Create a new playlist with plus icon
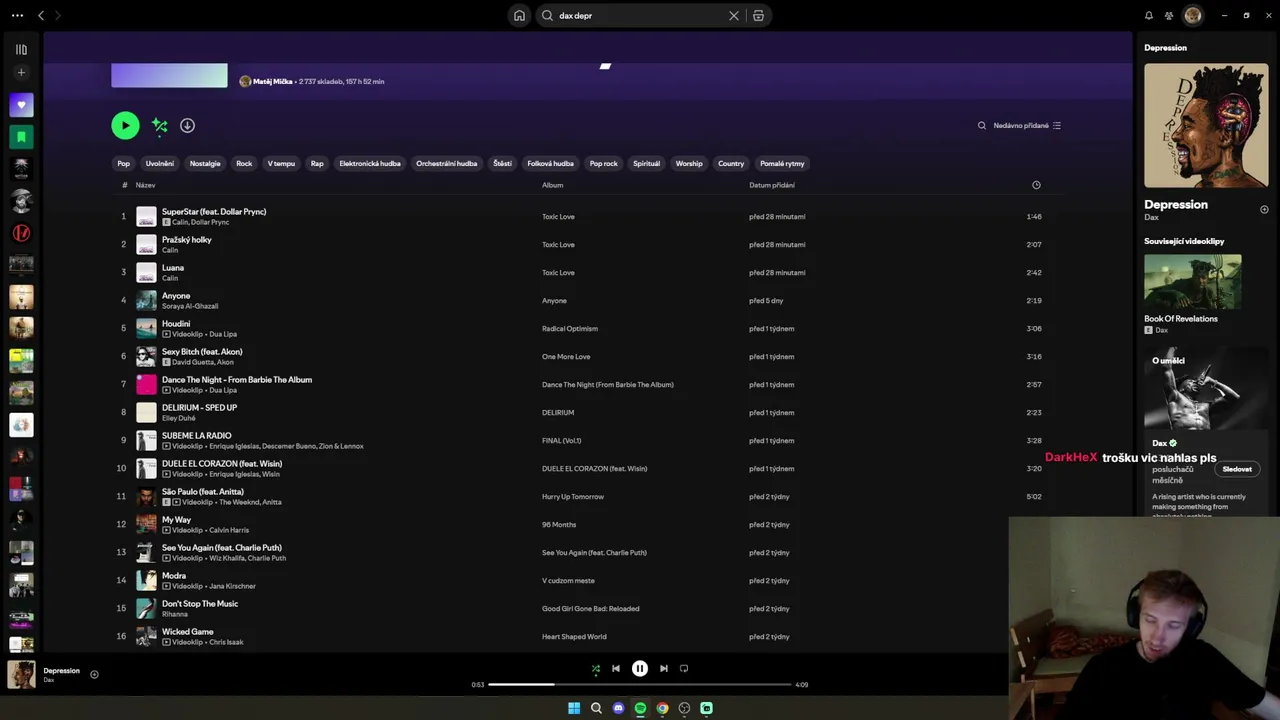This screenshot has height=720, width=1280. [21, 73]
